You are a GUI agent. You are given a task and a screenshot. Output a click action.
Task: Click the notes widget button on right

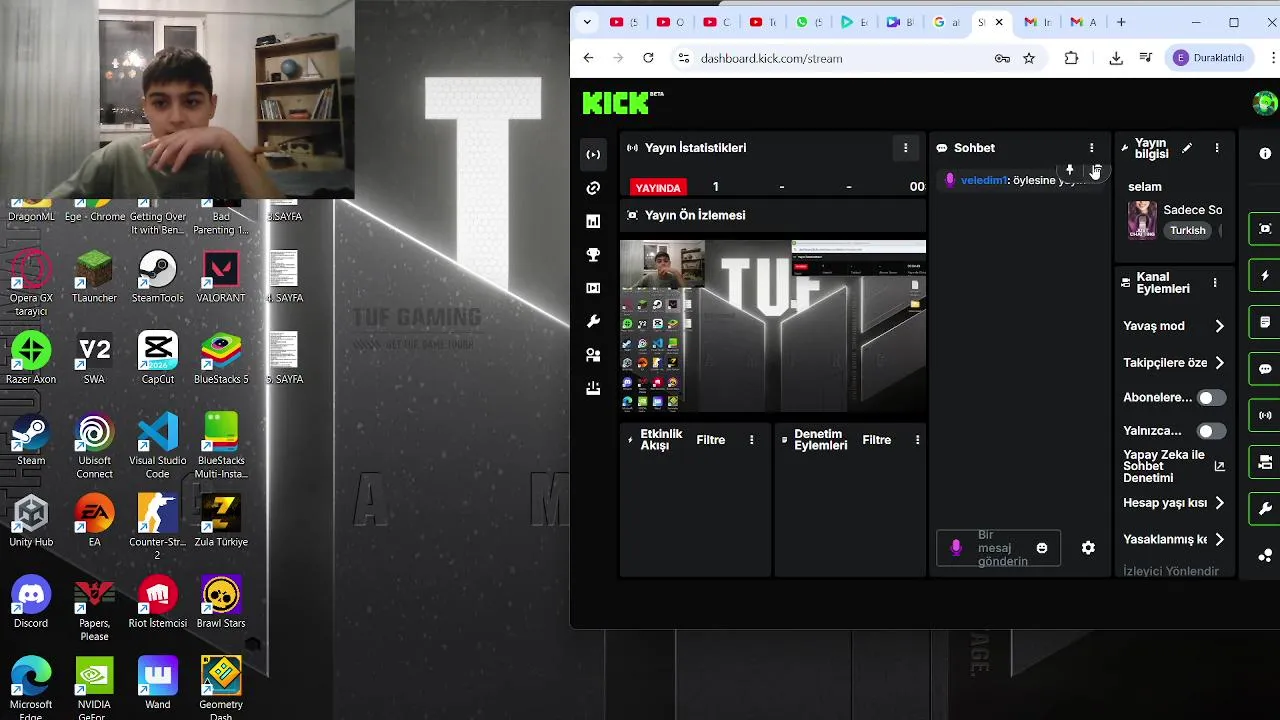(x=1265, y=322)
